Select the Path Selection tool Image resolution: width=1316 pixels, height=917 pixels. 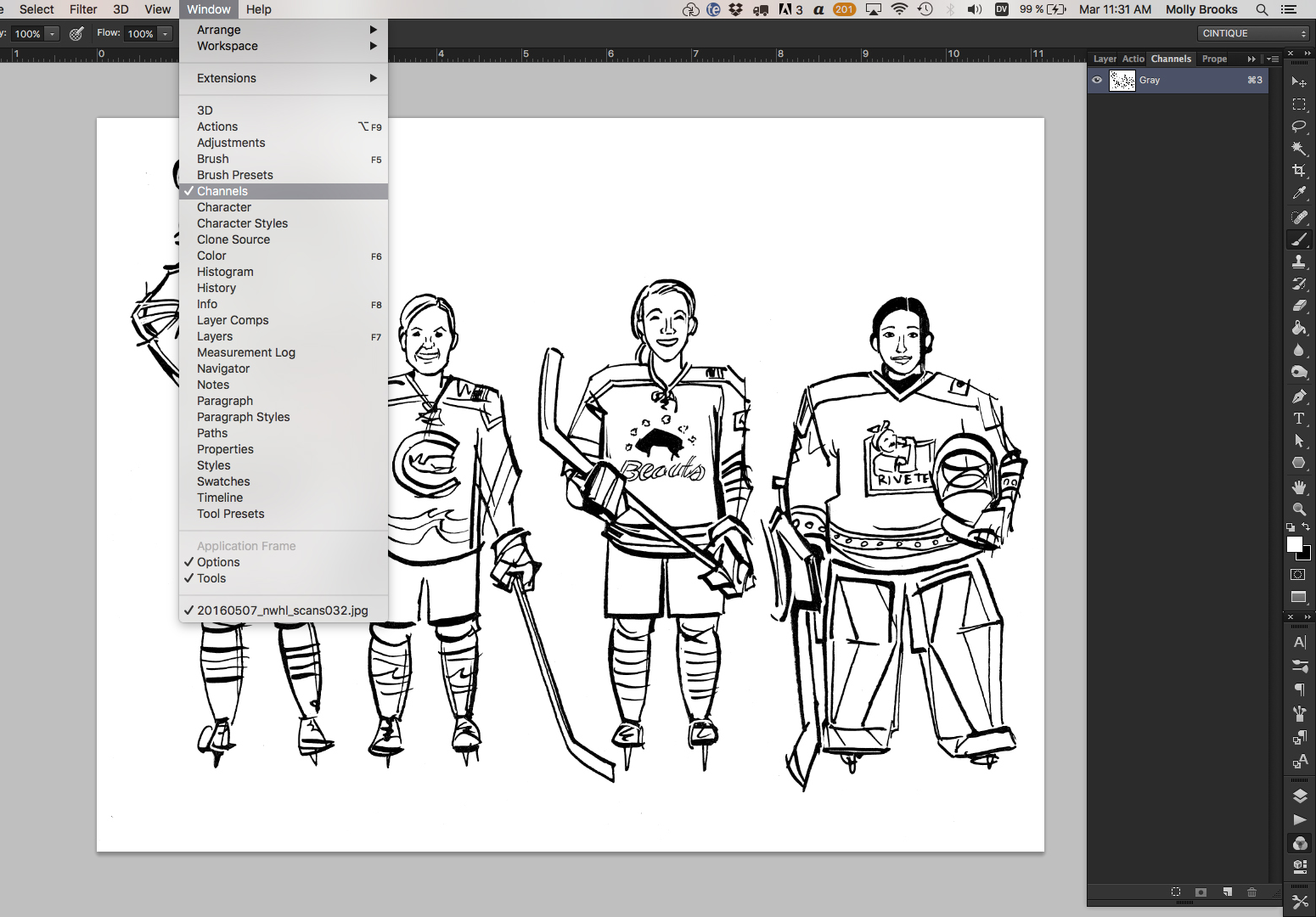[x=1299, y=441]
